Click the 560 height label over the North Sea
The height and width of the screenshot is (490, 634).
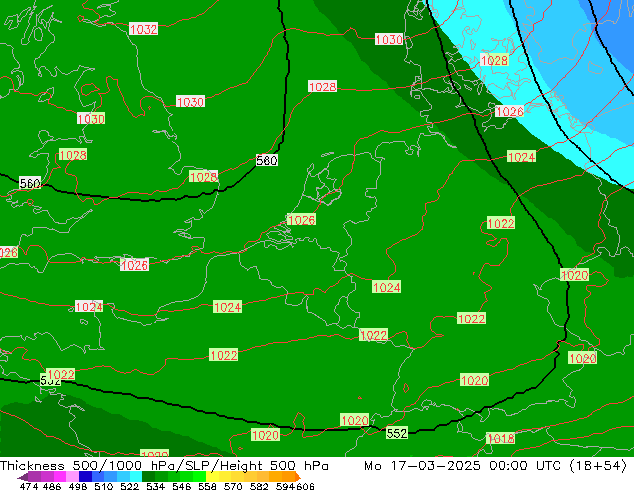point(266,161)
